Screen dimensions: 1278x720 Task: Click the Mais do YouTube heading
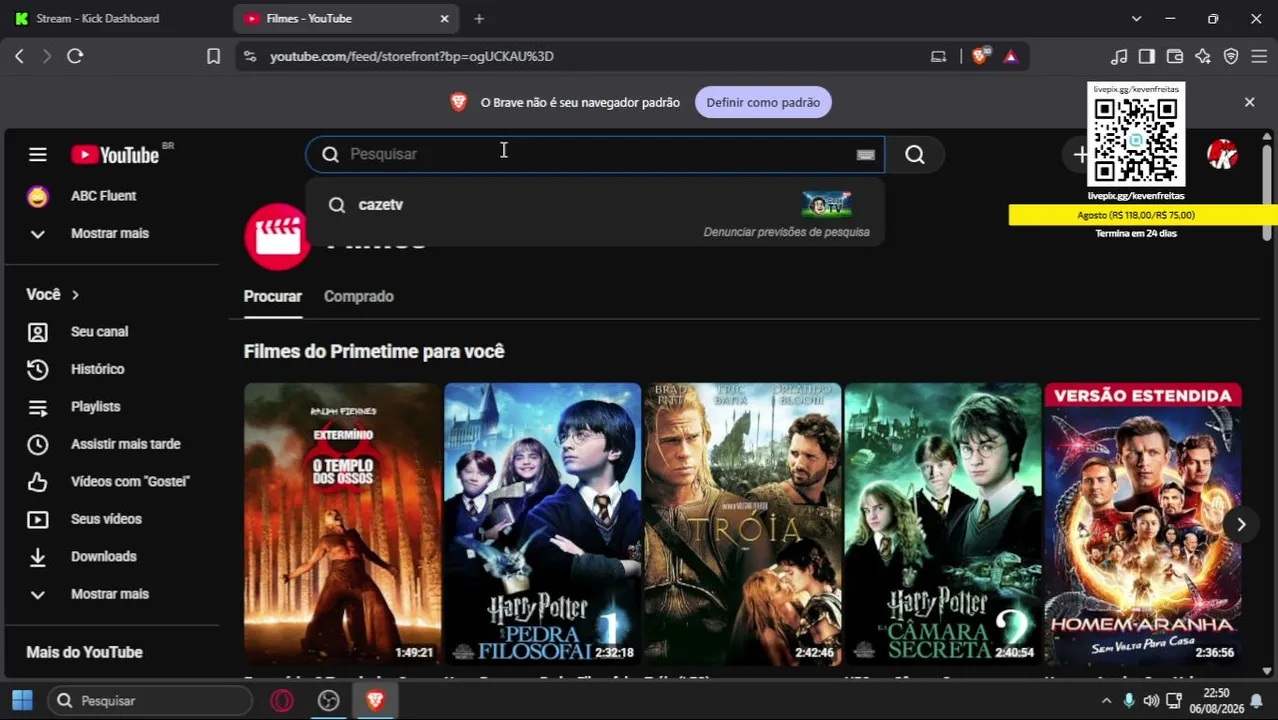84,652
